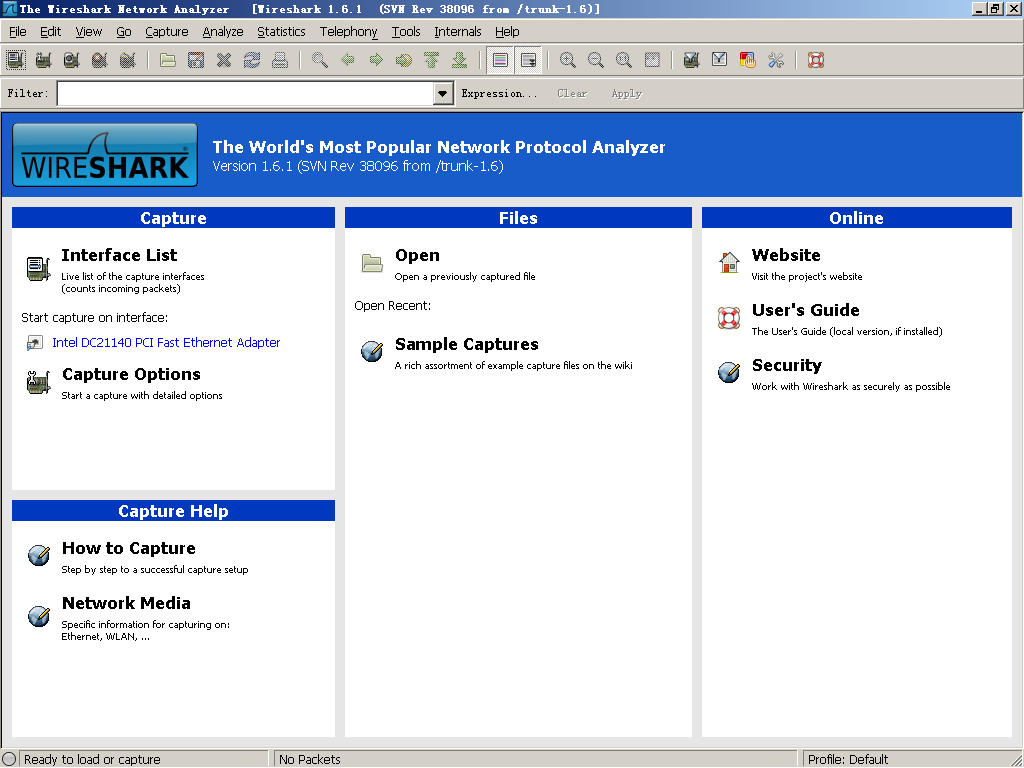1024x768 pixels.
Task: Click the lifebuoy help icon in toolbar
Action: pyautogui.click(x=815, y=60)
